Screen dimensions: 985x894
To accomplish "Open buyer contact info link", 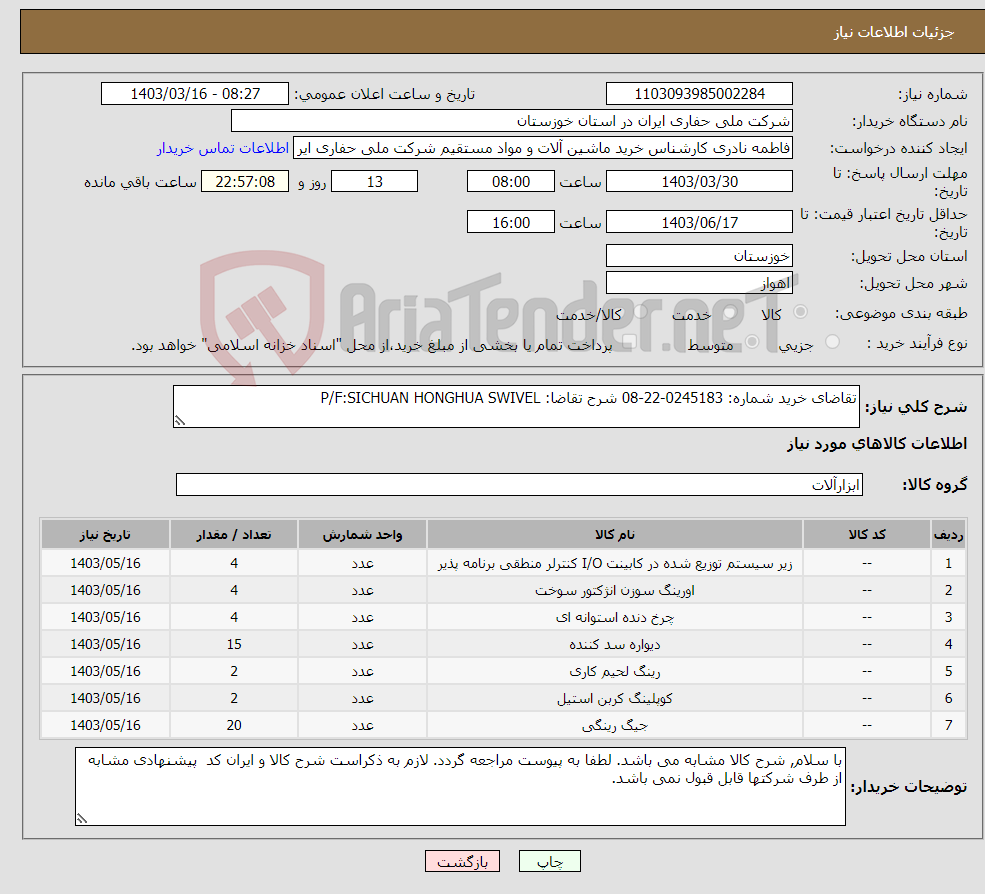I will (223, 148).
